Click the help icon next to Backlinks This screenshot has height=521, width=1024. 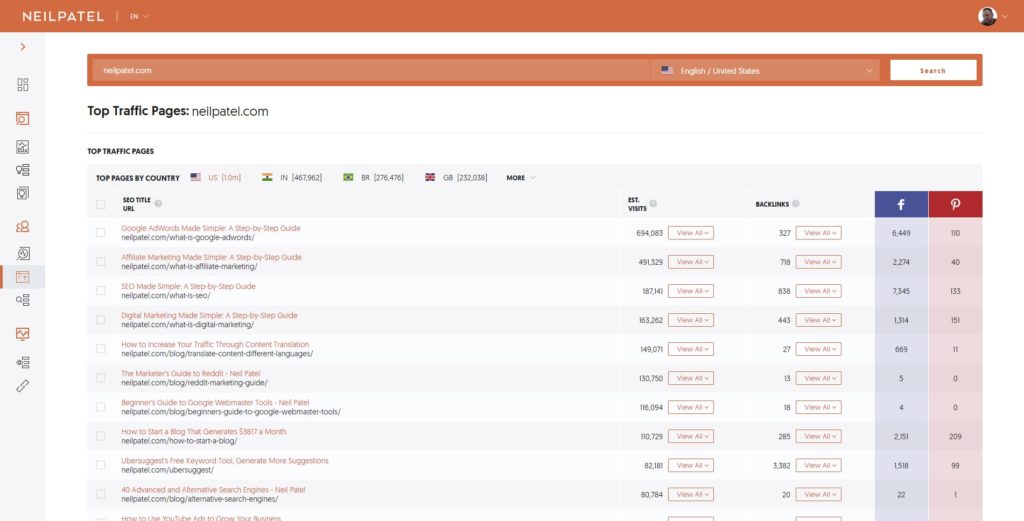point(795,204)
